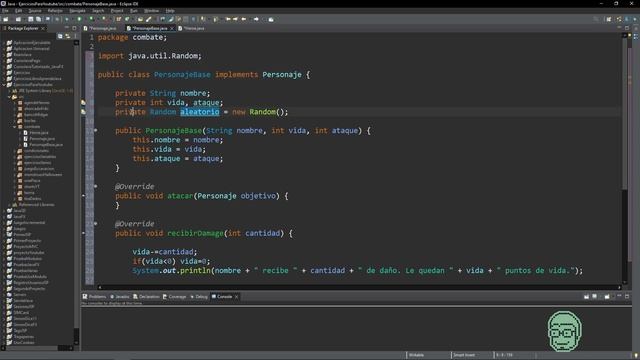
Task: Expand the Referenced Libraries node
Action: tap(9, 204)
